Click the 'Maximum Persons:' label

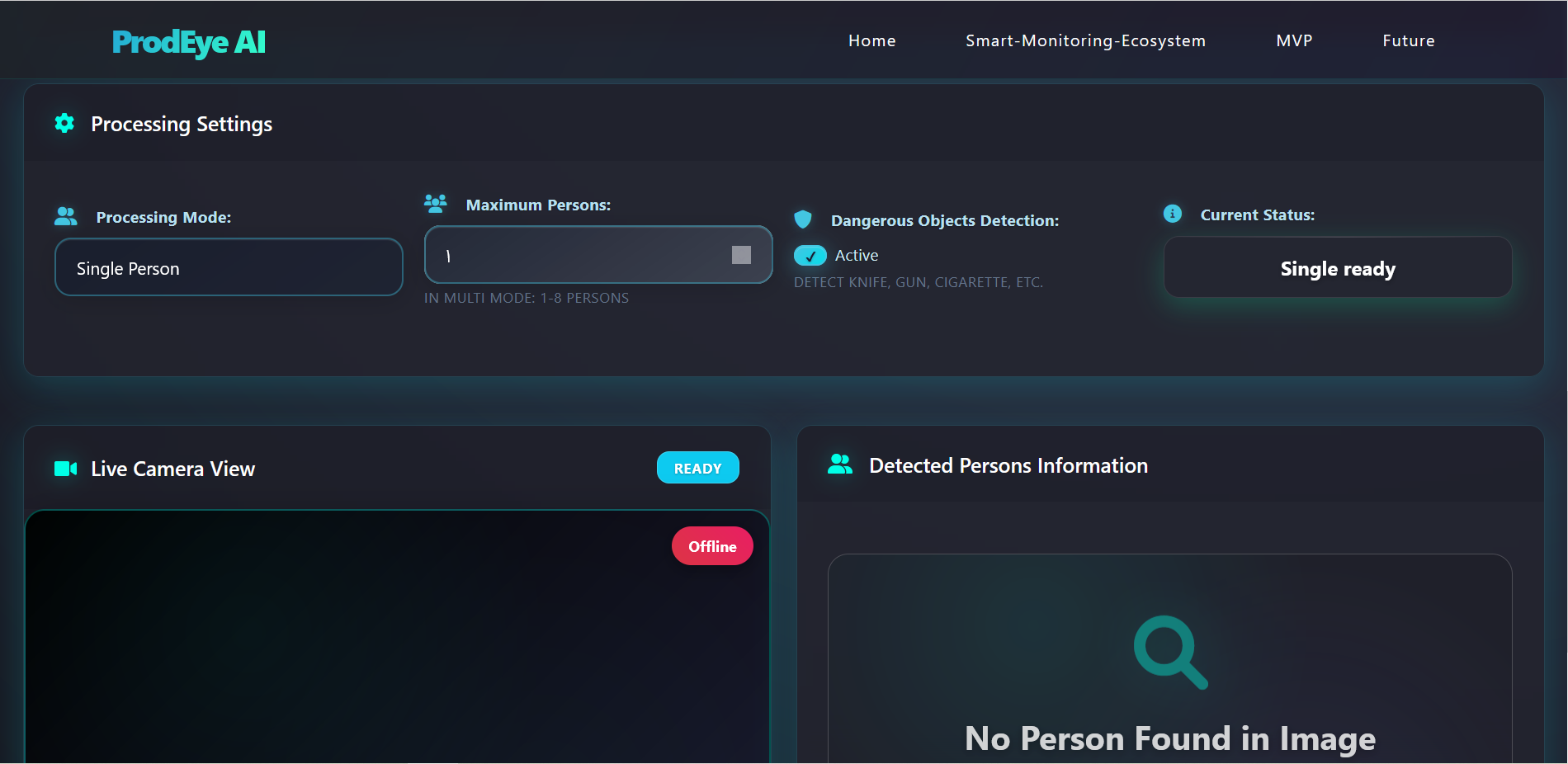click(x=538, y=205)
